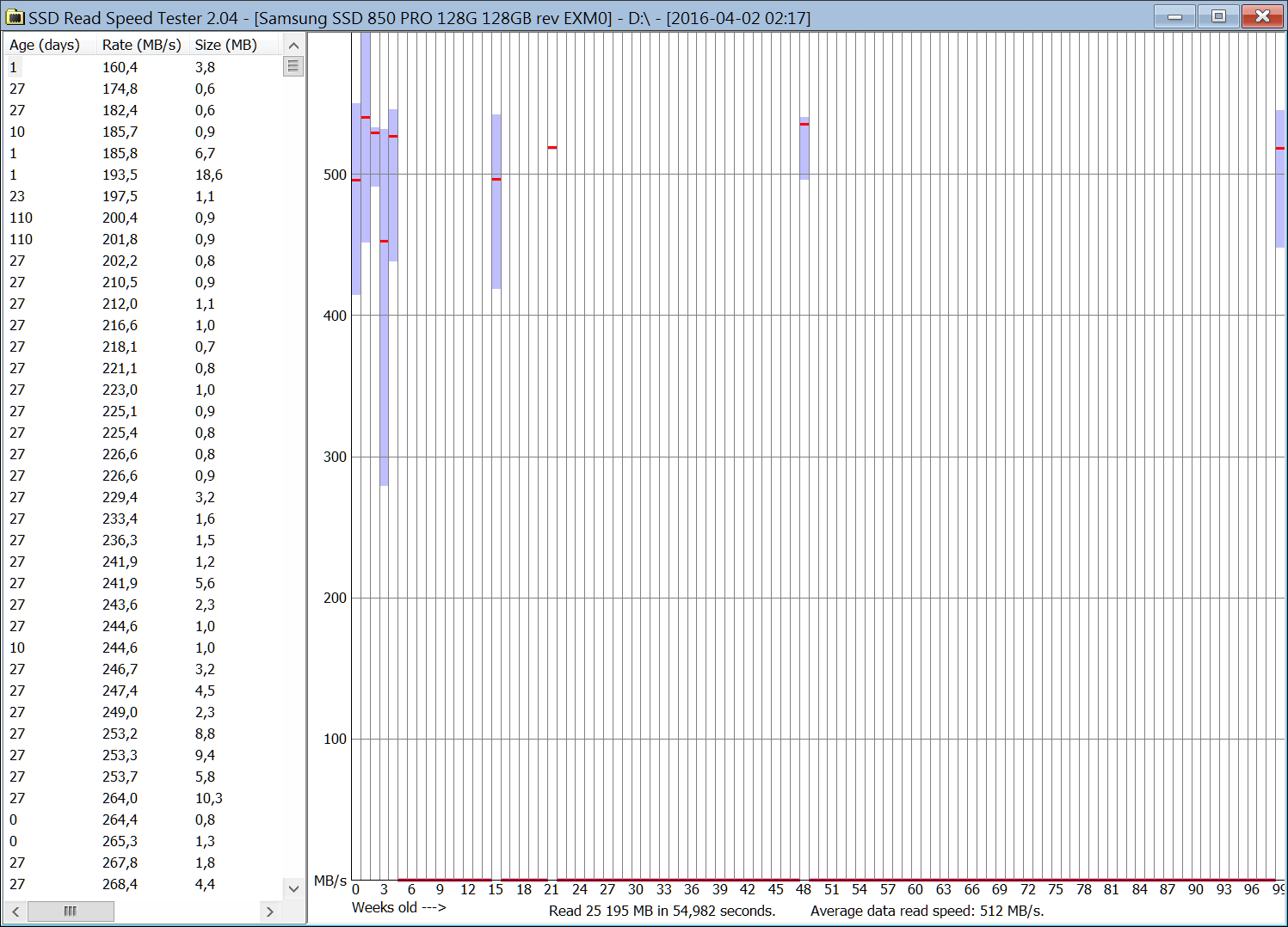Click the red speed marker above week 21
This screenshot has width=1288, height=927.
pos(552,148)
